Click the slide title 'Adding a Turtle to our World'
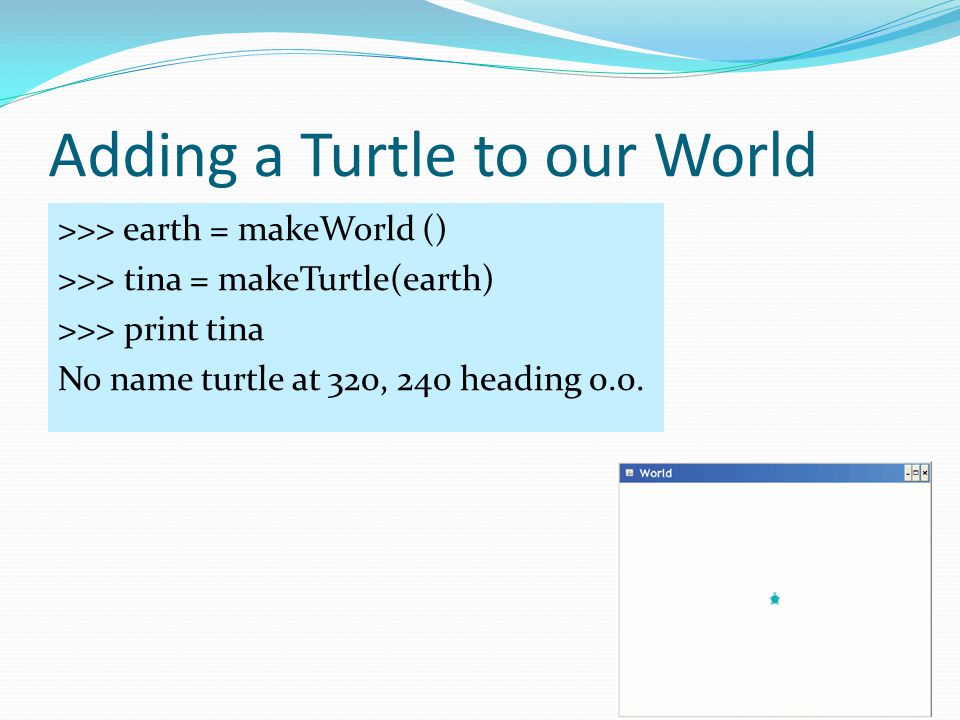 click(432, 157)
